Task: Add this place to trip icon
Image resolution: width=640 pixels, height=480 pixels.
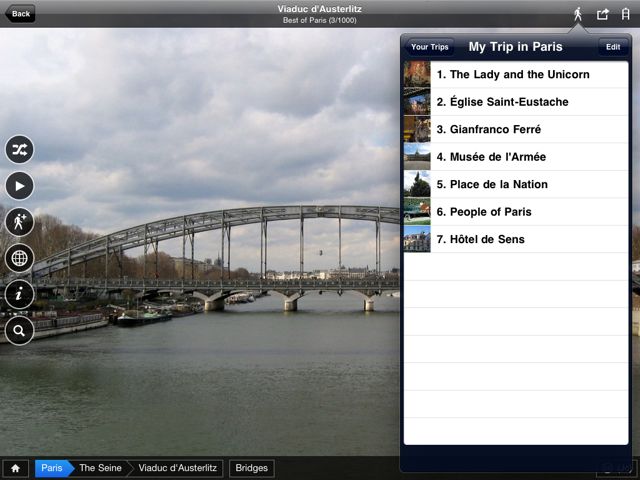Action: [20, 222]
